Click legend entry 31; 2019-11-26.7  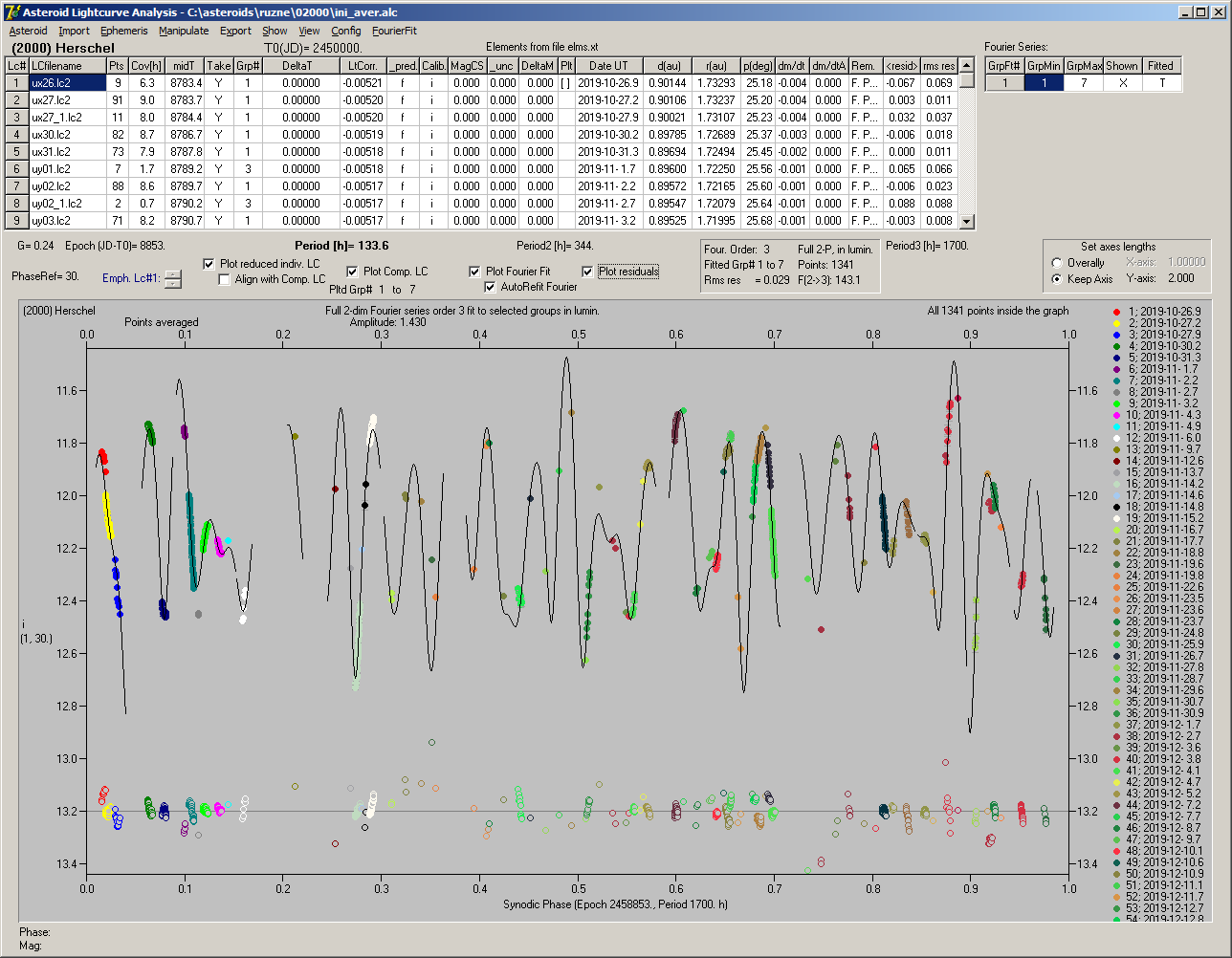click(1156, 656)
